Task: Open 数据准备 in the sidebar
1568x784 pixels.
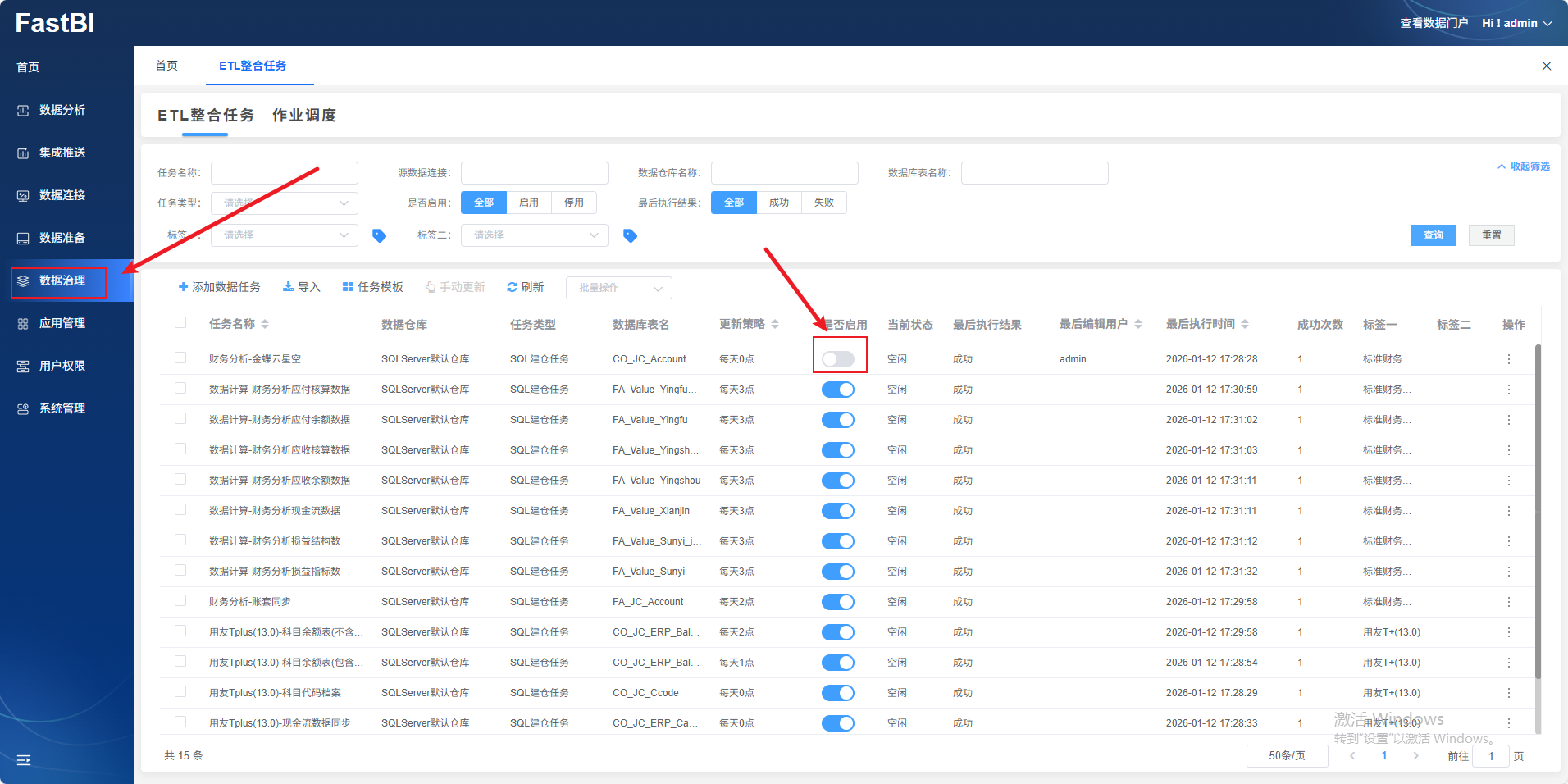Action: 62,238
